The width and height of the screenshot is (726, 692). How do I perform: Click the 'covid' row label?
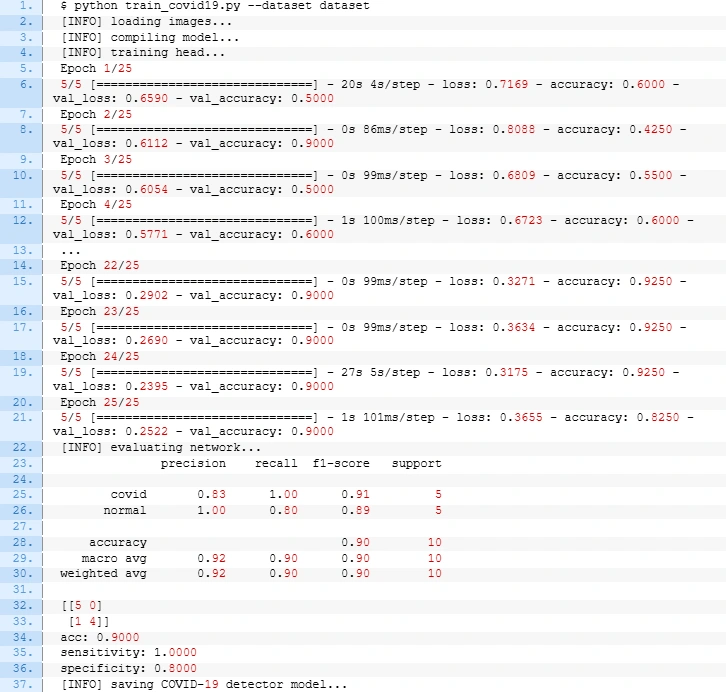tap(128, 494)
